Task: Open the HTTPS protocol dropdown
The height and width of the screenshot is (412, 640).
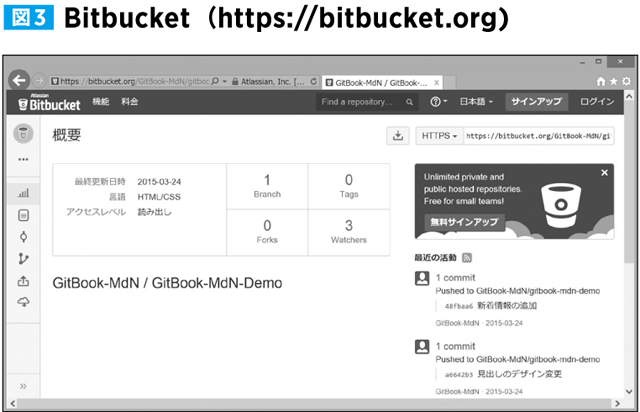Action: coord(440,136)
